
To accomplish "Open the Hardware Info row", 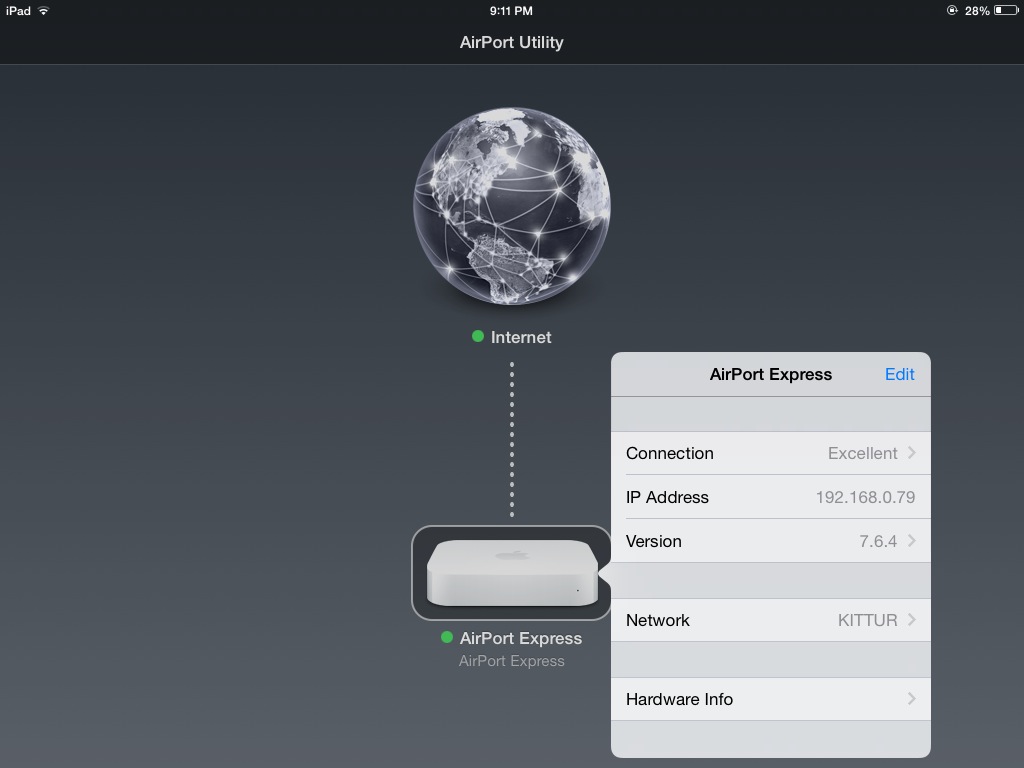I will [770, 699].
